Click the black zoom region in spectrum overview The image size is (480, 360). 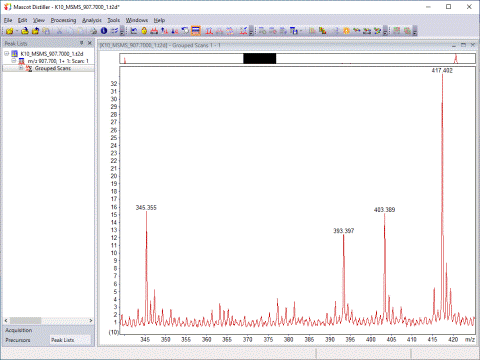[x=259, y=58]
